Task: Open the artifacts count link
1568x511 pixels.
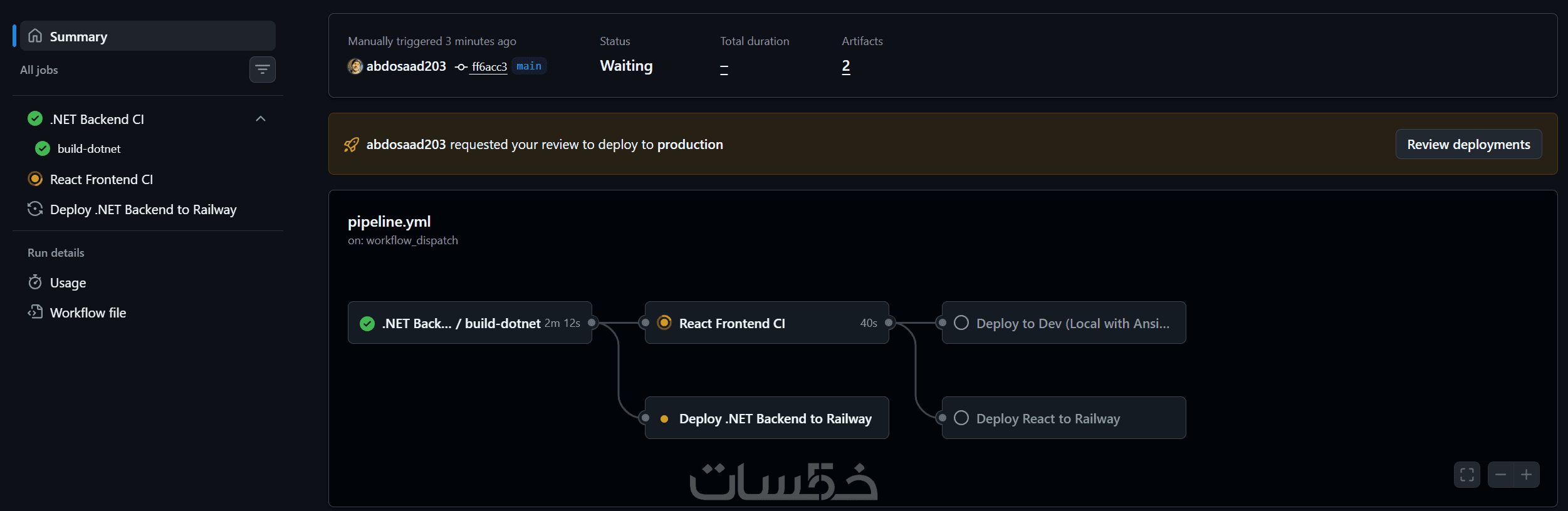Action: (x=845, y=66)
